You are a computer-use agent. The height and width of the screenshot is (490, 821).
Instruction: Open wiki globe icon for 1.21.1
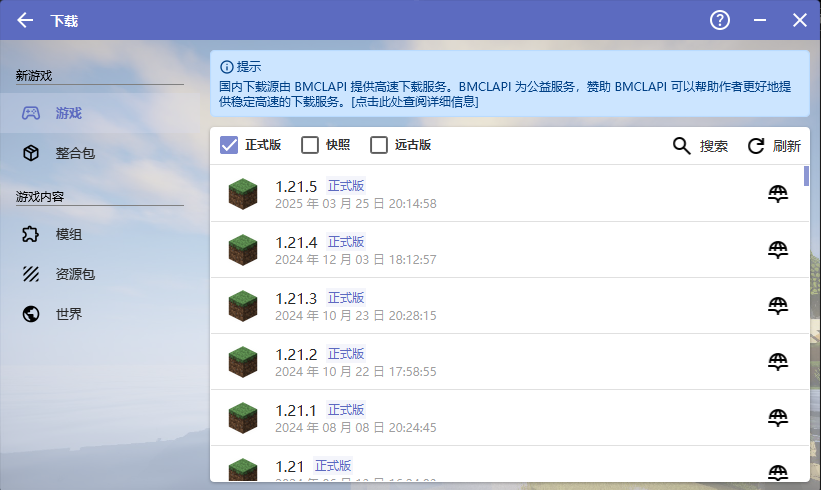click(x=778, y=418)
